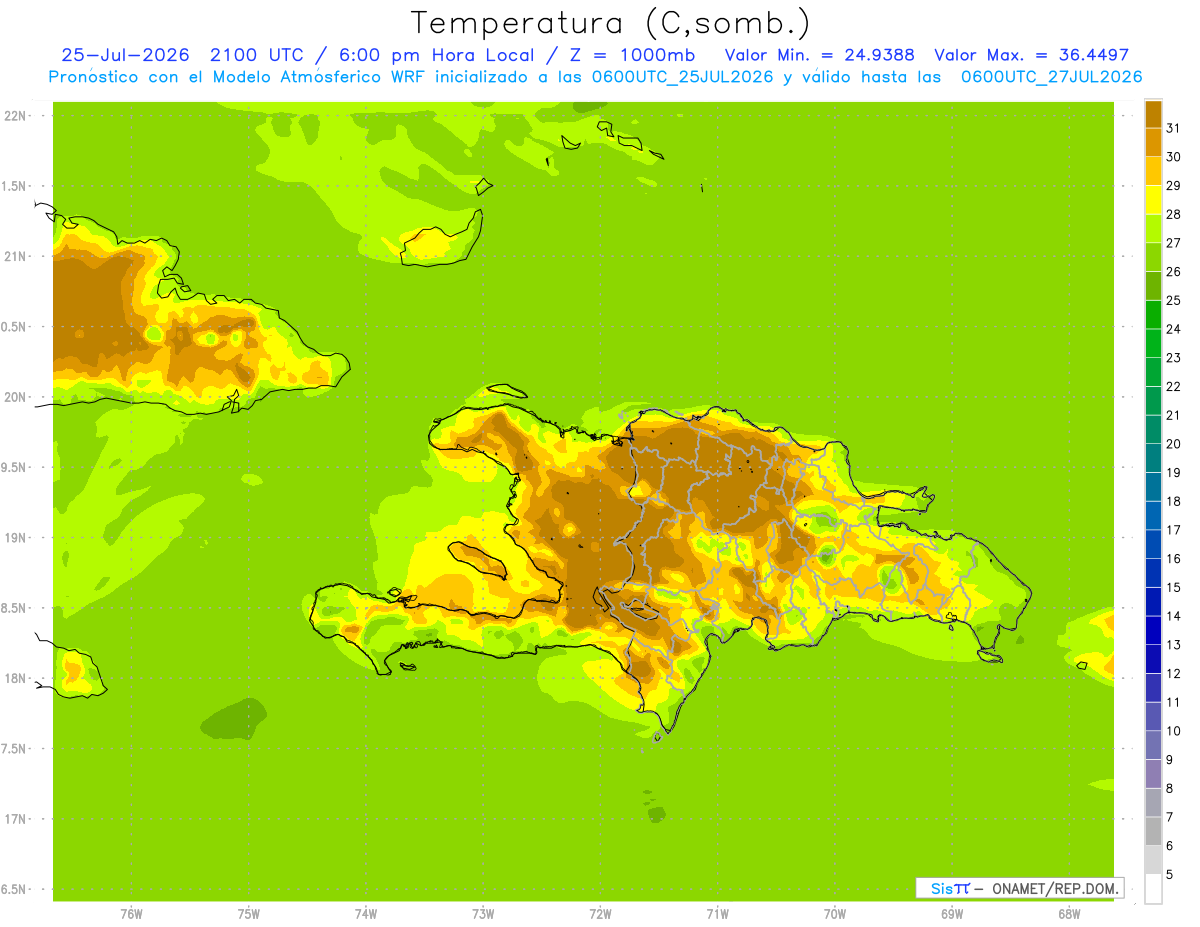Select the green legend band between 26 and 27

point(1153,257)
